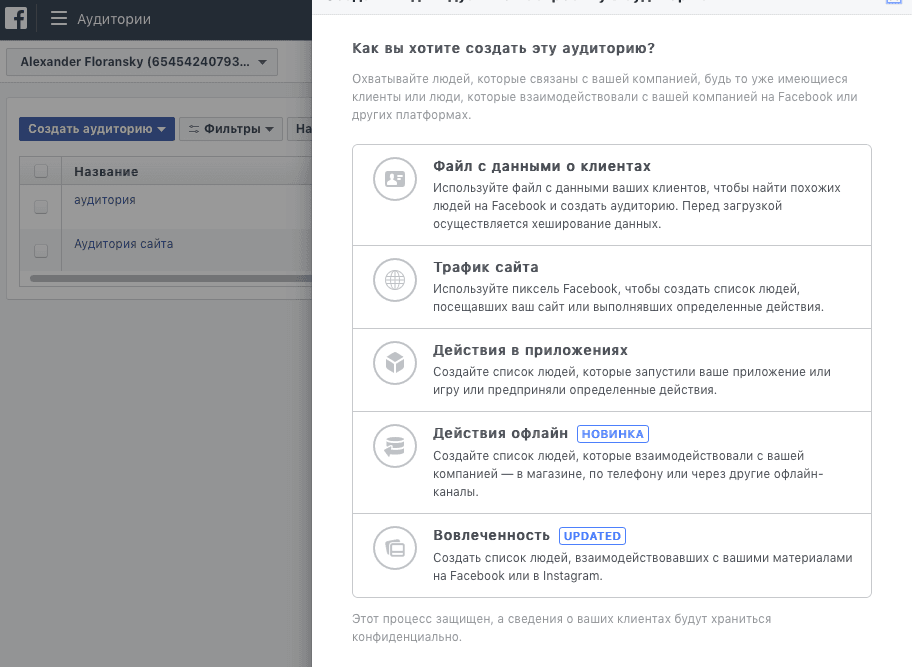Select Файл с данными о клиентах option
The height and width of the screenshot is (667, 912).
(x=612, y=195)
